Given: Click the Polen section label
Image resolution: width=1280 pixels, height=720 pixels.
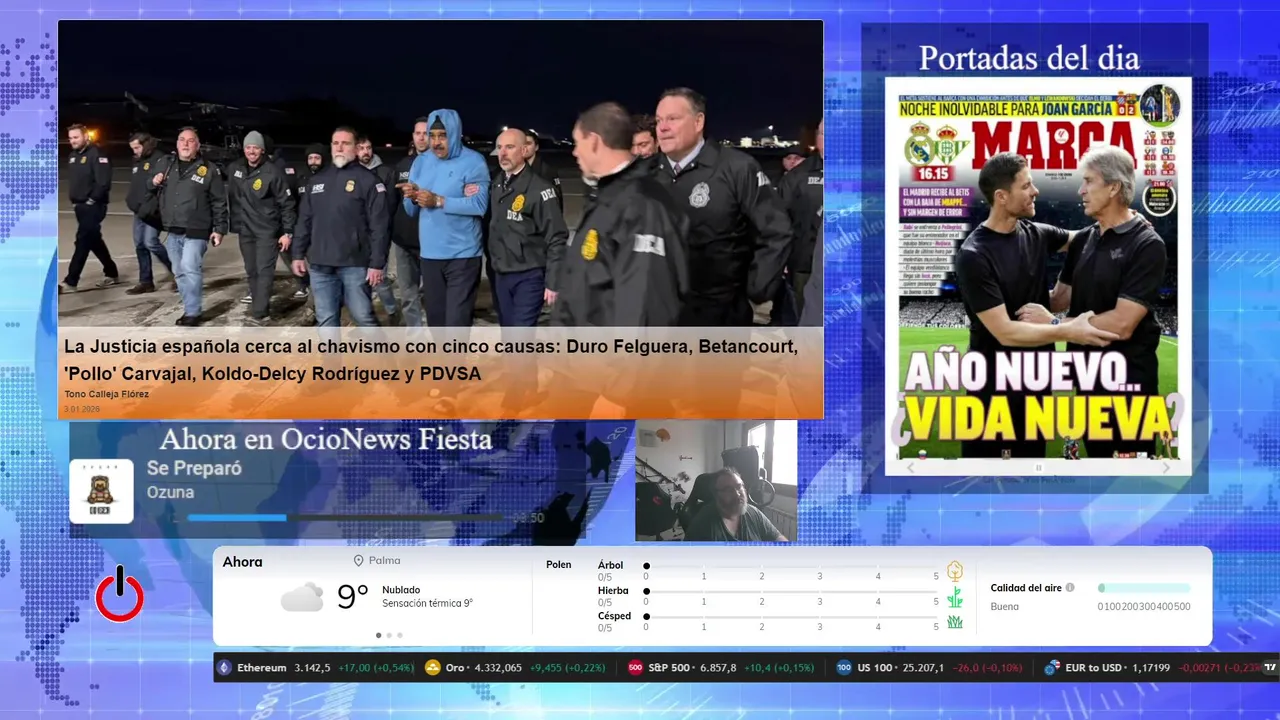Looking at the screenshot, I should click(x=559, y=565).
